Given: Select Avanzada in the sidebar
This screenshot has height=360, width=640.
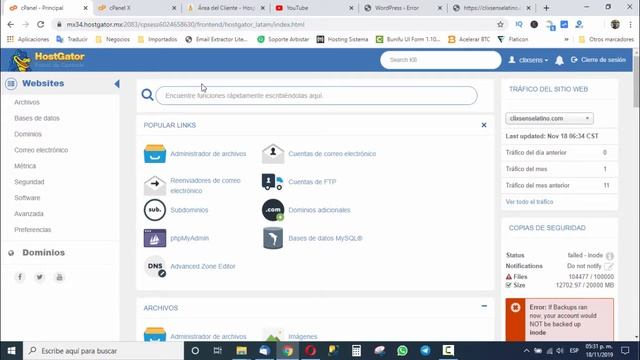Looking at the screenshot, I should (29, 213).
